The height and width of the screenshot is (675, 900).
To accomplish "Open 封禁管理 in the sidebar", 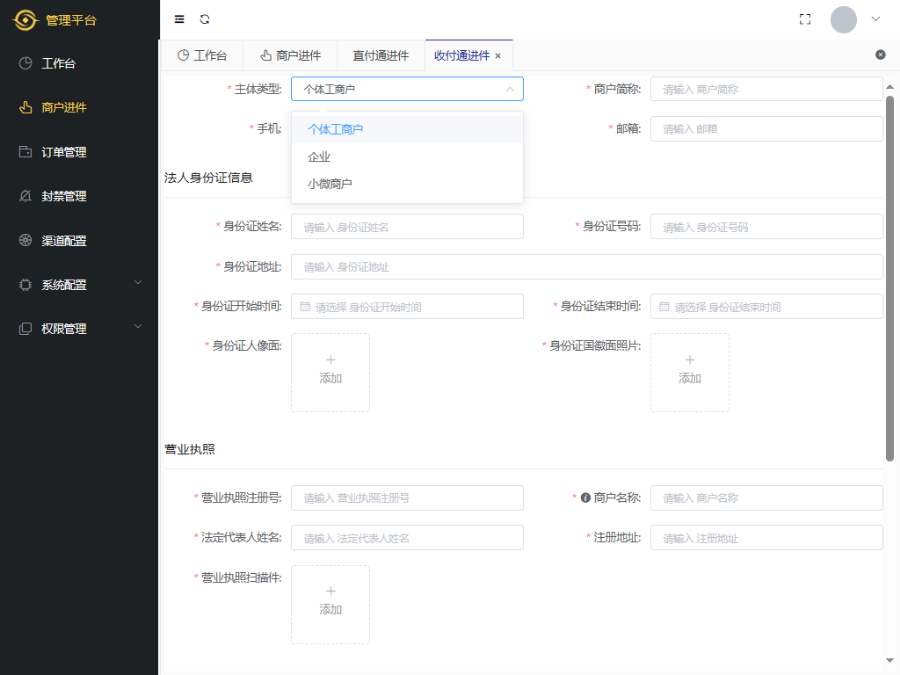I will (79, 196).
